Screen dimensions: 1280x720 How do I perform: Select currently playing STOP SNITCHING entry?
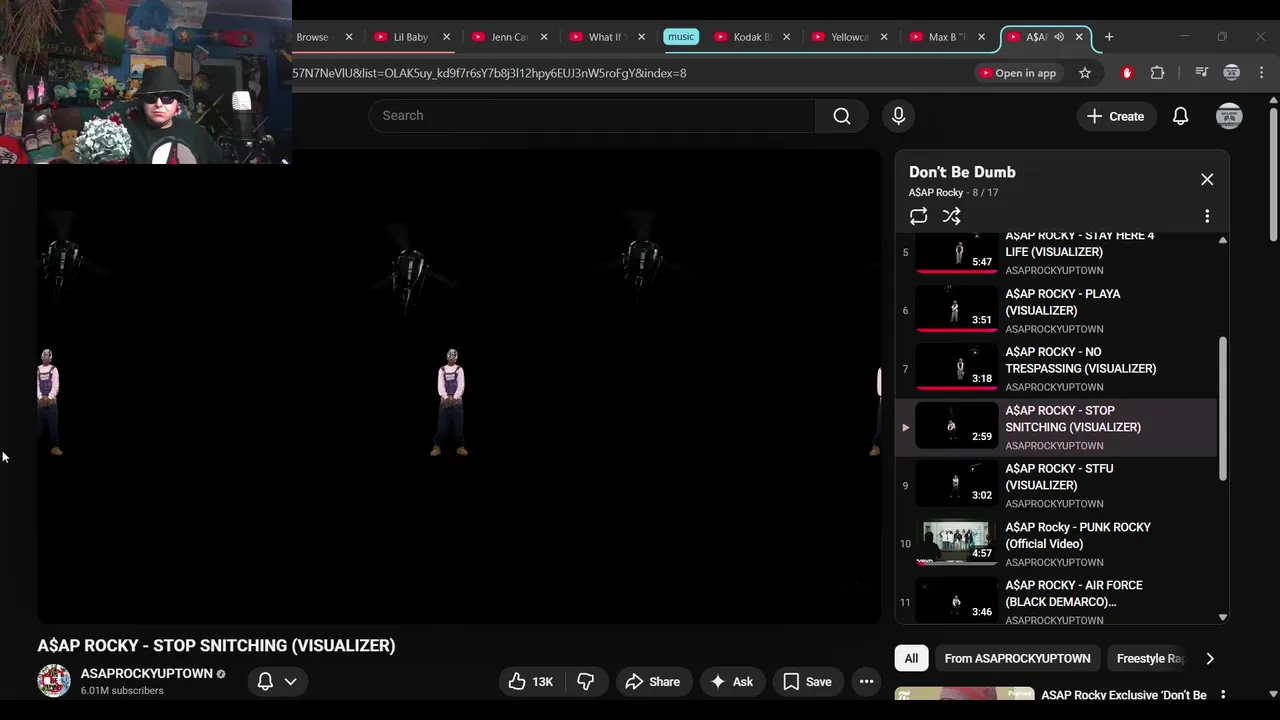click(1055, 428)
